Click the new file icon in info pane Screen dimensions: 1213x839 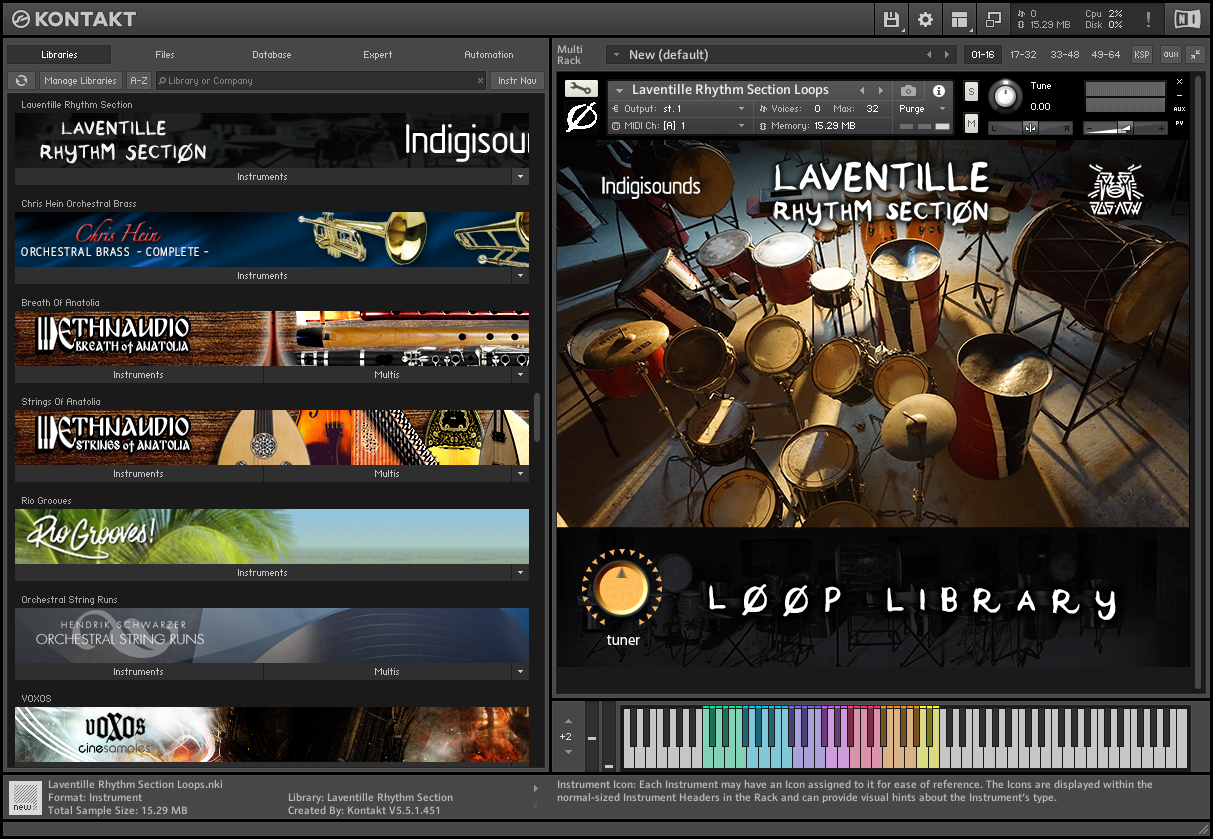click(x=25, y=797)
